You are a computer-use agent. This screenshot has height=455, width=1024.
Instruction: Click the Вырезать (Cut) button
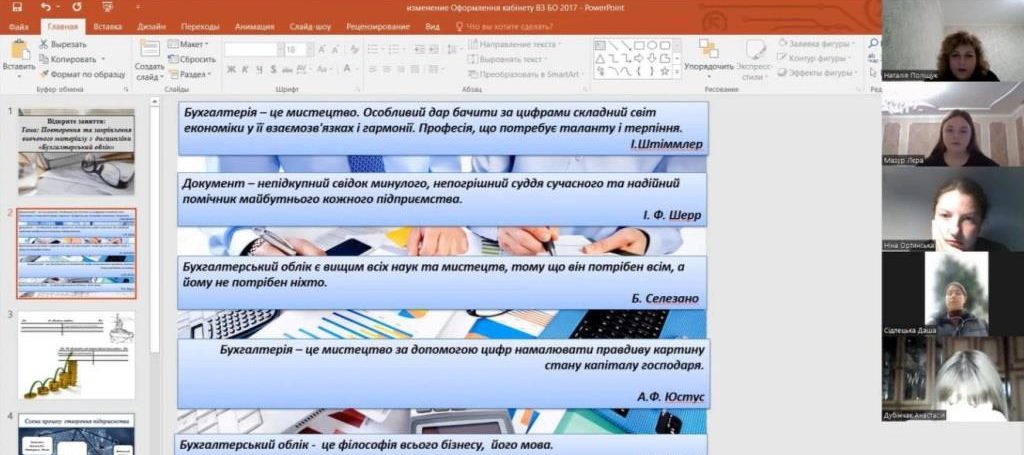click(63, 44)
